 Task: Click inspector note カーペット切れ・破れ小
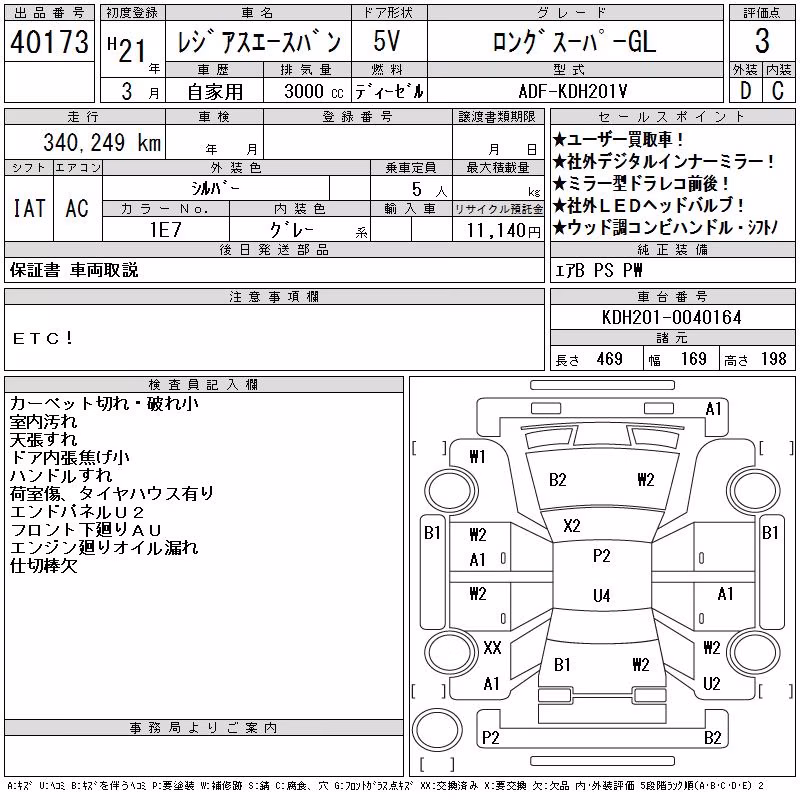[104, 403]
